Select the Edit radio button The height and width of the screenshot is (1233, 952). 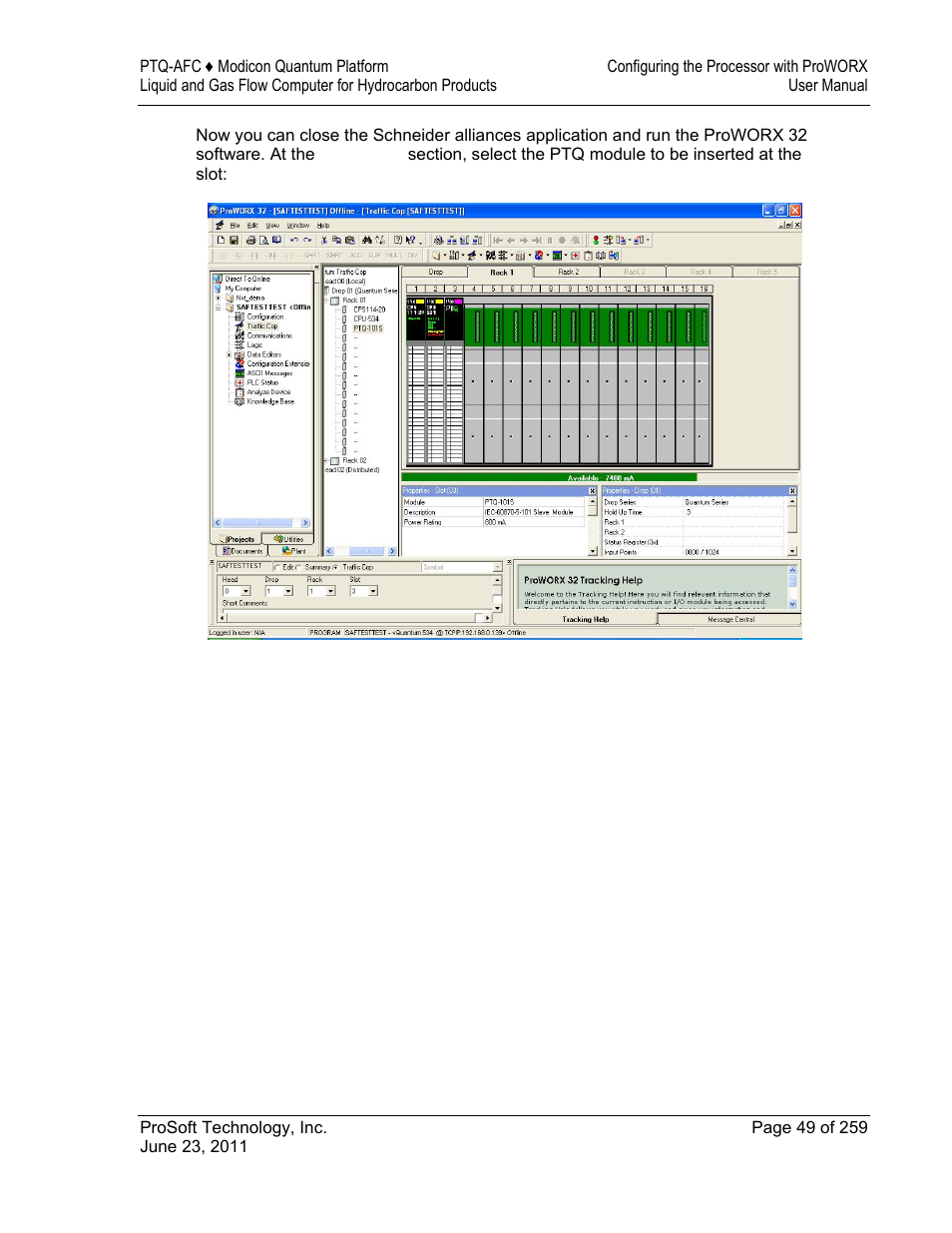pos(277,567)
